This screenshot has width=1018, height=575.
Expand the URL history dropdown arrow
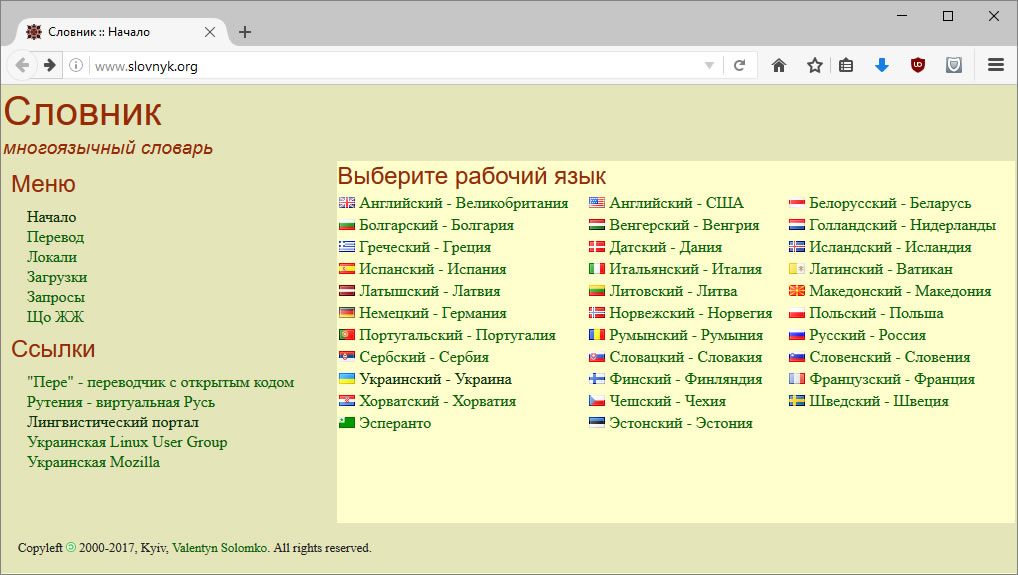click(x=709, y=66)
